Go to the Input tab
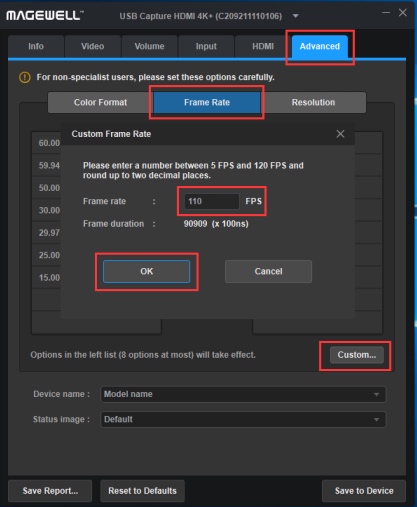The width and height of the screenshot is (417, 507). [x=206, y=46]
